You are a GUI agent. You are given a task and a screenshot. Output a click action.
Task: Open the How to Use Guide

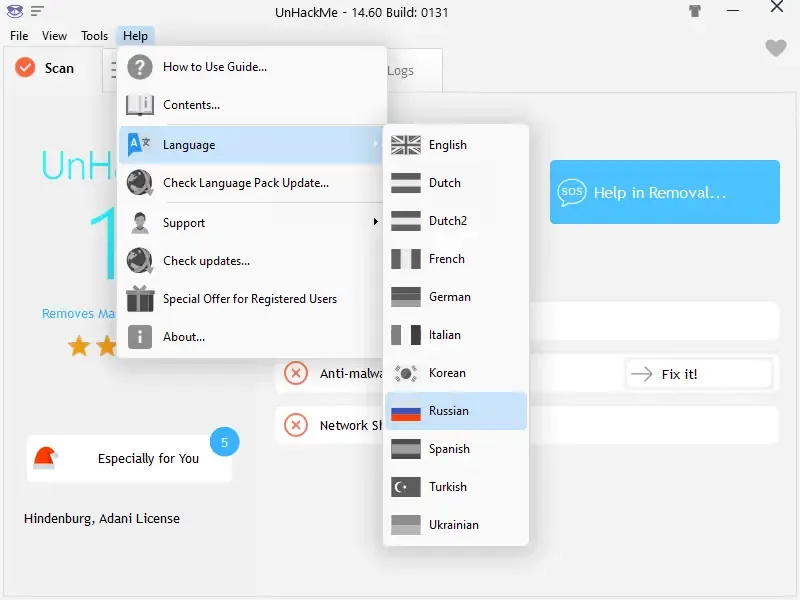tap(141, 67)
